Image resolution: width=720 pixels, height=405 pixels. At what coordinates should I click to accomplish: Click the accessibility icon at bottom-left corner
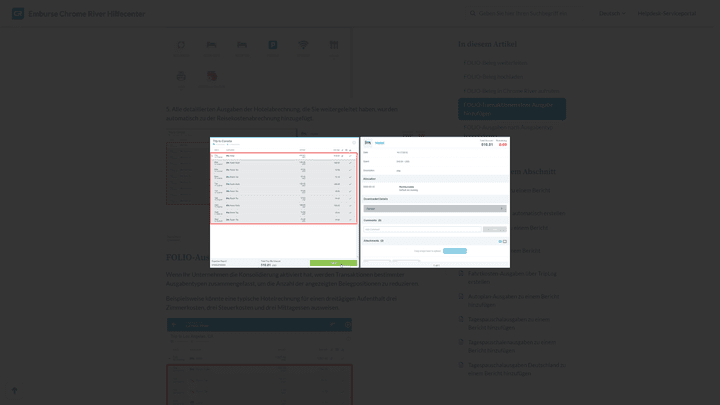point(14,391)
